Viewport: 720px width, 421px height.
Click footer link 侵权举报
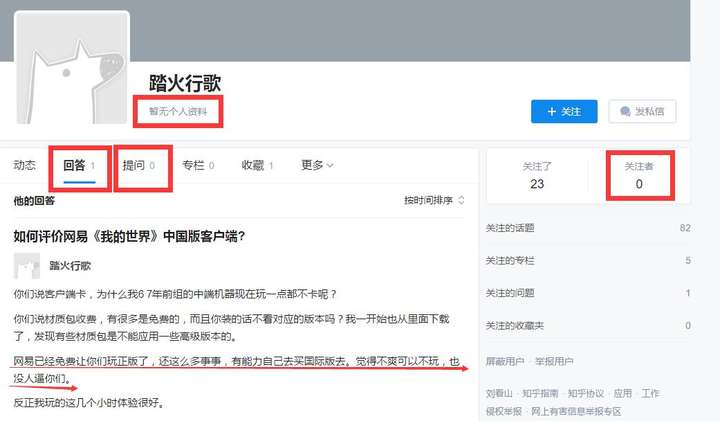[x=504, y=411]
